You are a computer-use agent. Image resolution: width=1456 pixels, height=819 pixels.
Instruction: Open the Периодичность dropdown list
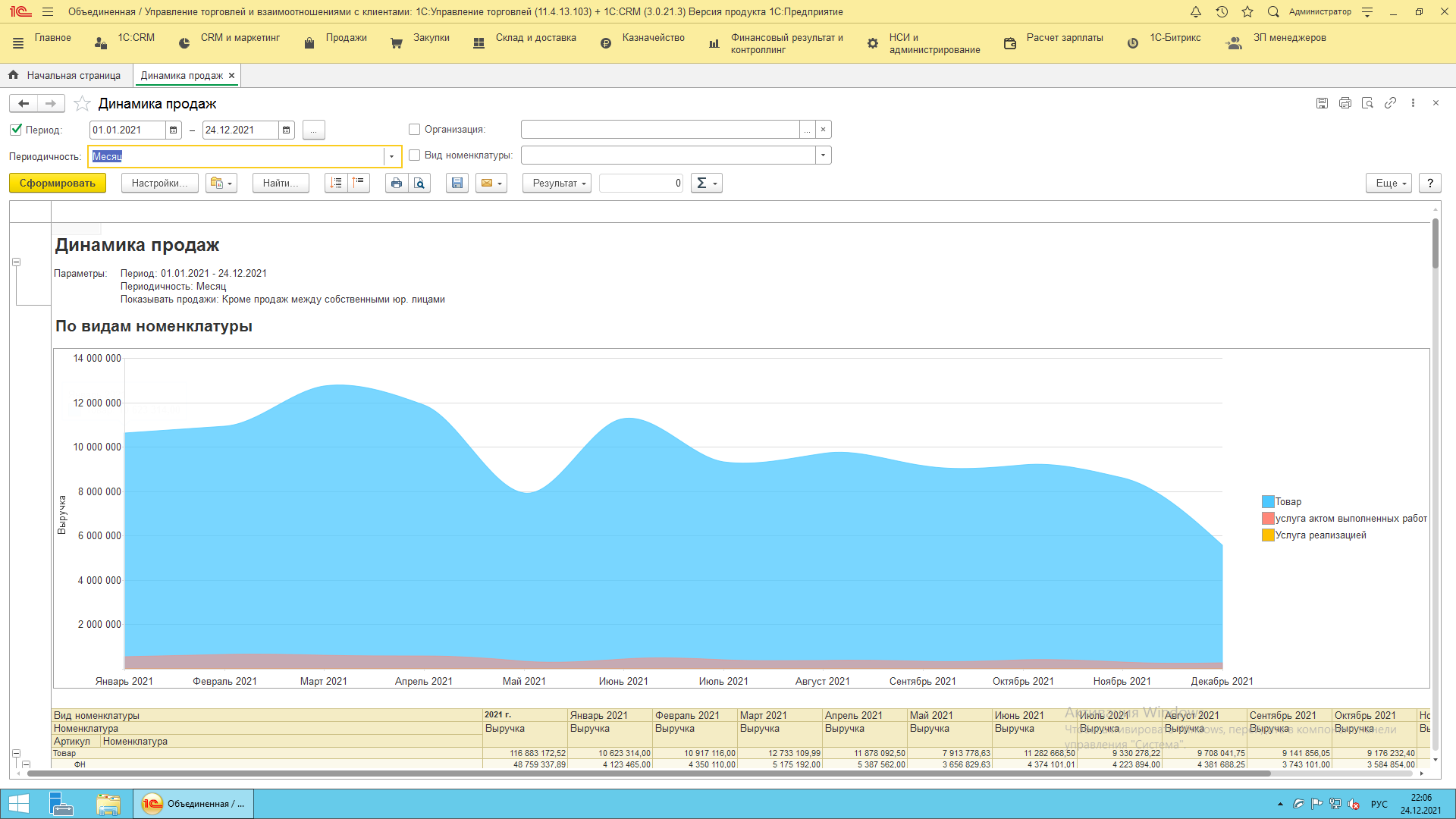(391, 156)
